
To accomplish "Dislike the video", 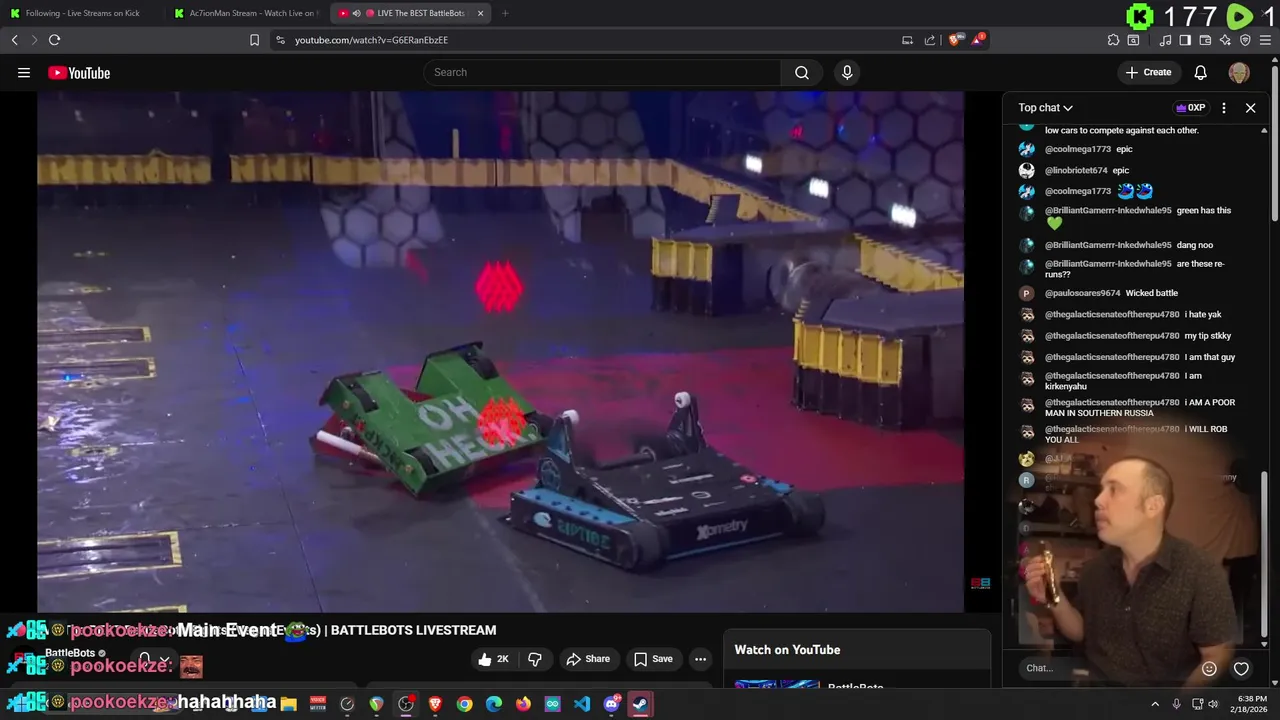I will (x=535, y=659).
